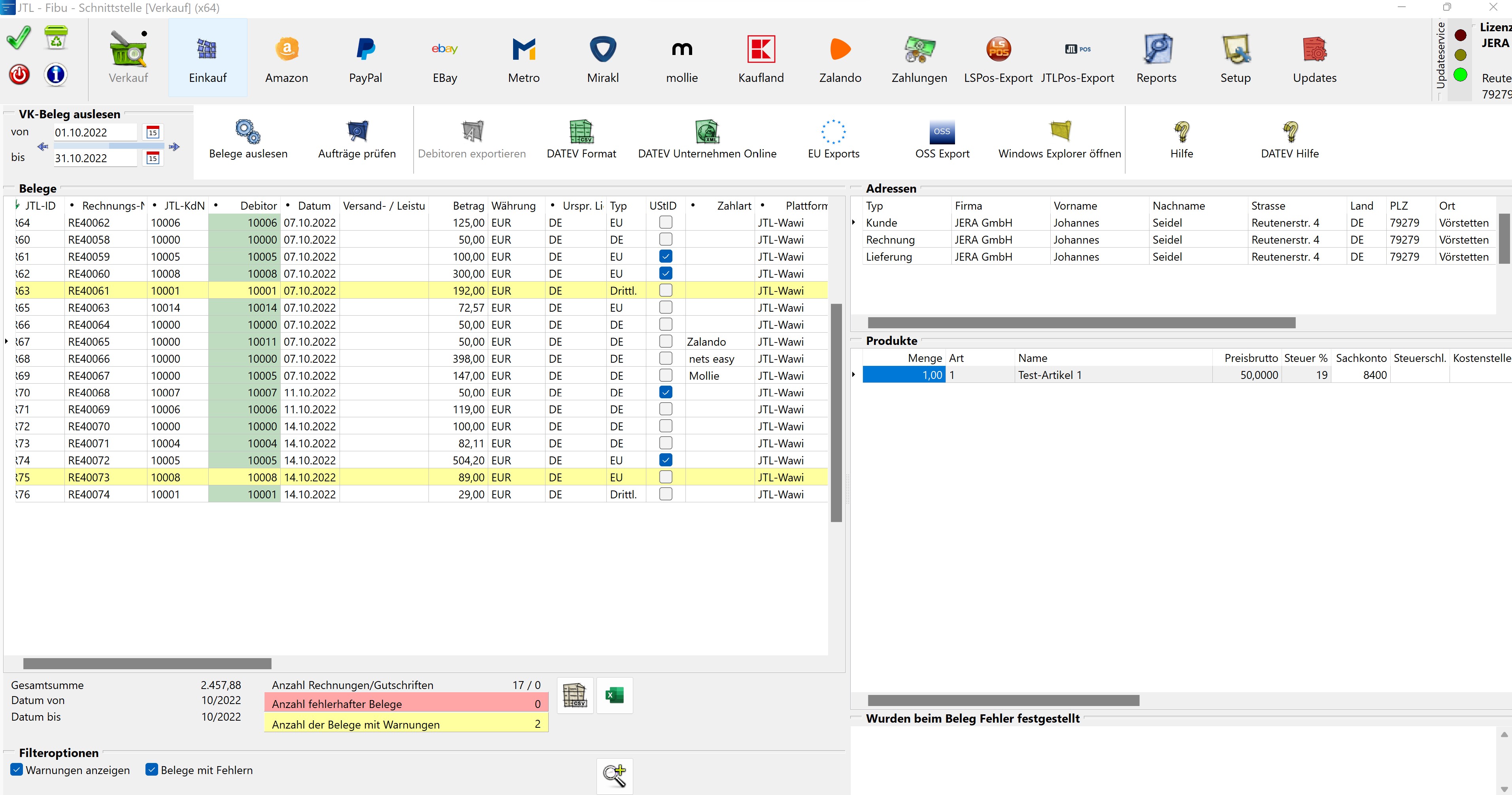Click the Belege horizontal scrollbar
Image resolution: width=1512 pixels, height=795 pixels.
coord(147,663)
